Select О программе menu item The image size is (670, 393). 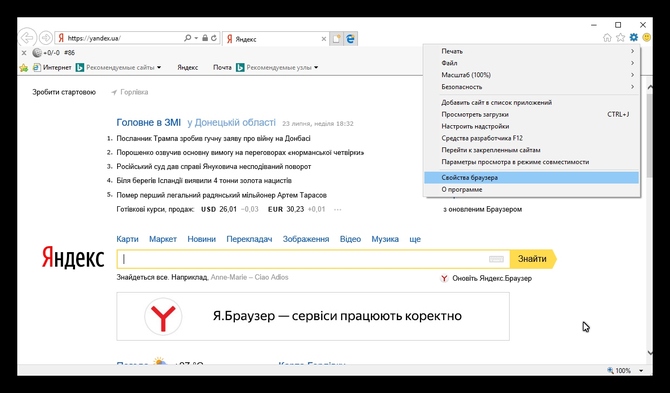532,190
